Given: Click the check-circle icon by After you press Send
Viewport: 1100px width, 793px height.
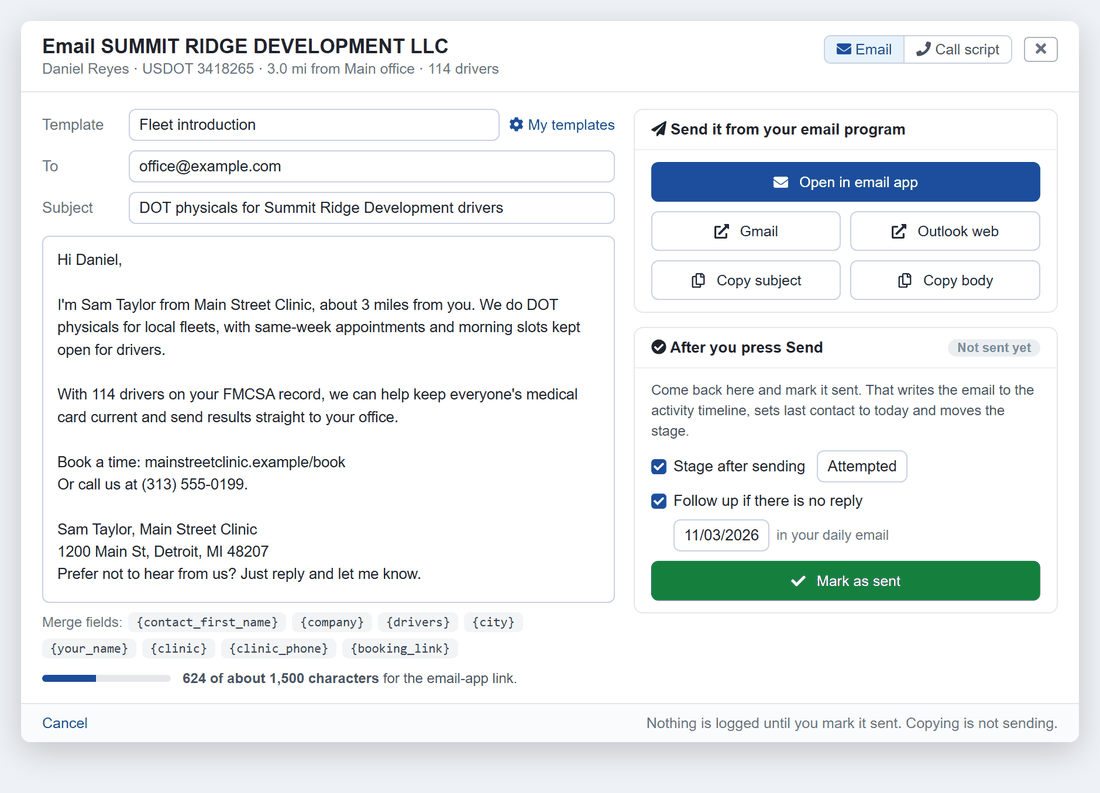Looking at the screenshot, I should click(658, 347).
